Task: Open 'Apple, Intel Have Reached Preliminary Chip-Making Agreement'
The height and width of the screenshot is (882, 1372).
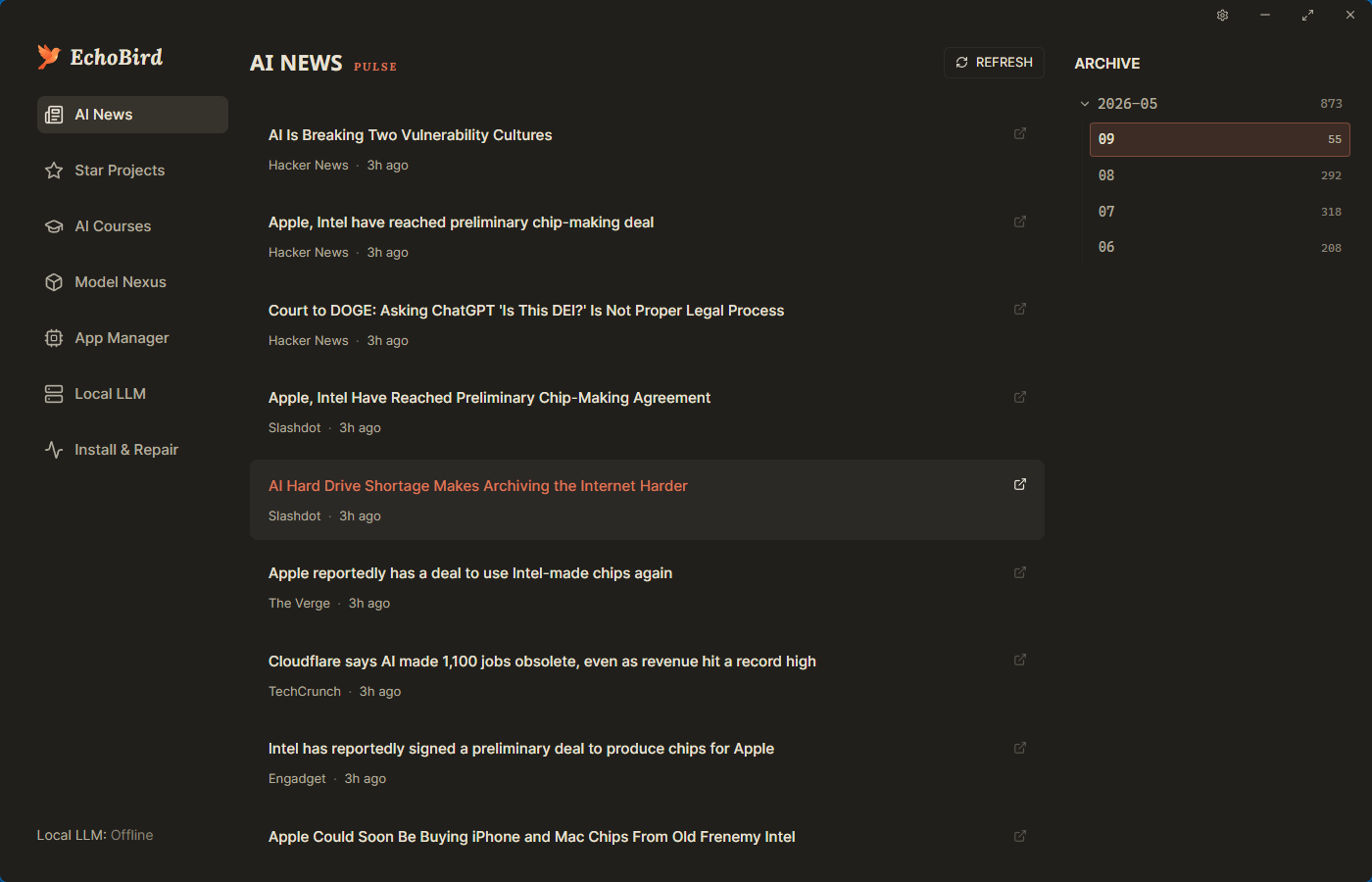Action: (x=489, y=398)
